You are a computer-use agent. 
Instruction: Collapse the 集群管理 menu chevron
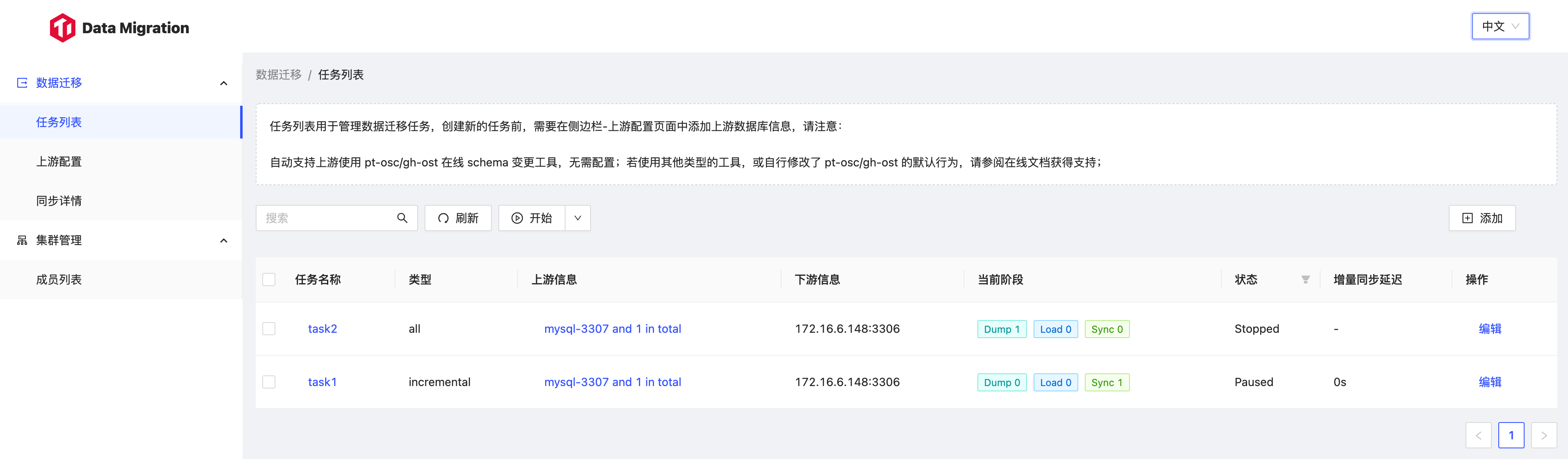click(223, 241)
